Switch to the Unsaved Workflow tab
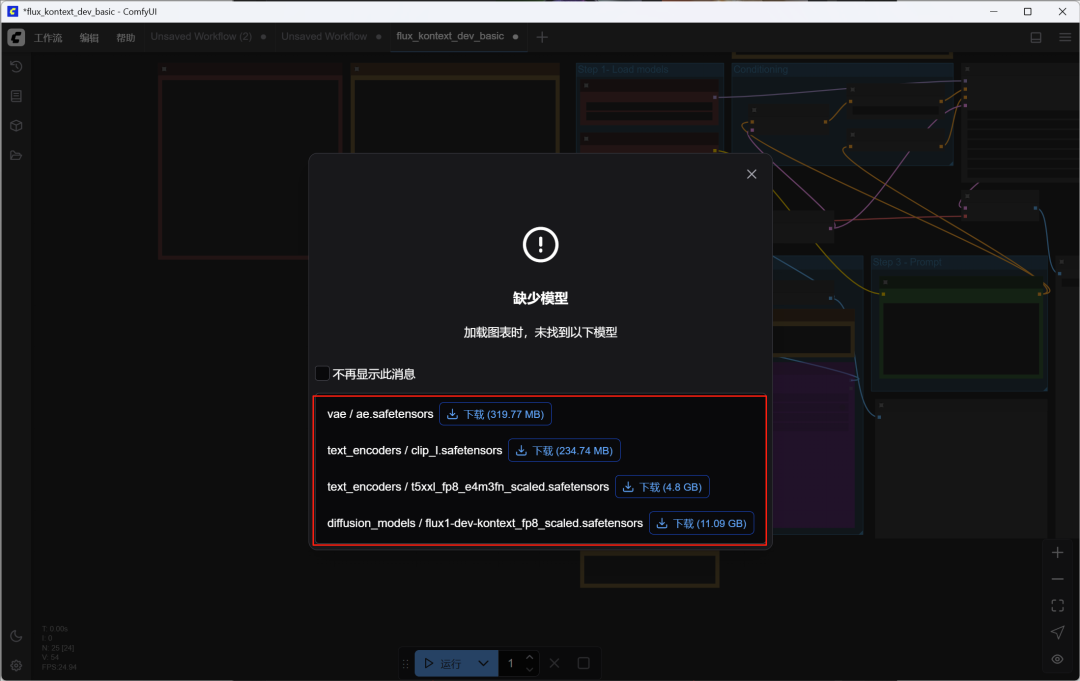Screen dimensions: 1080x681 click(x=324, y=36)
